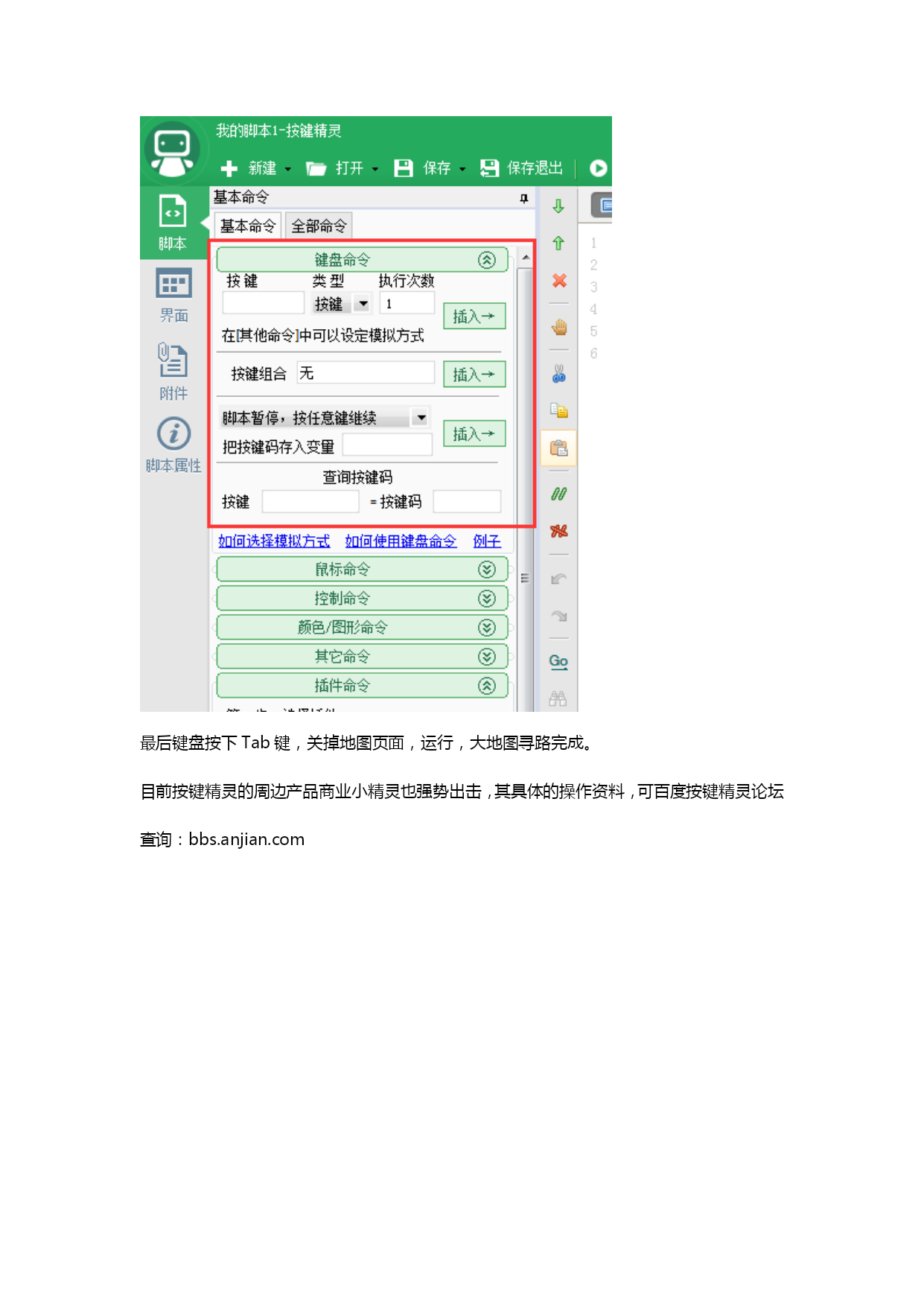Click the 保存 (Save) disk icon
The image size is (924, 1306).
pyautogui.click(x=404, y=168)
